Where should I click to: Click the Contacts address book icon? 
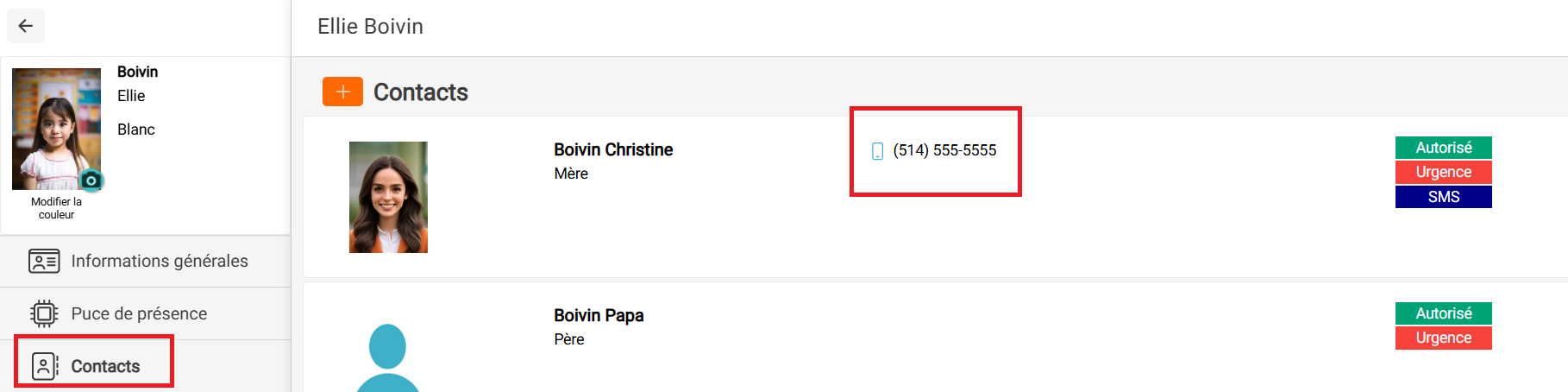coord(45,366)
